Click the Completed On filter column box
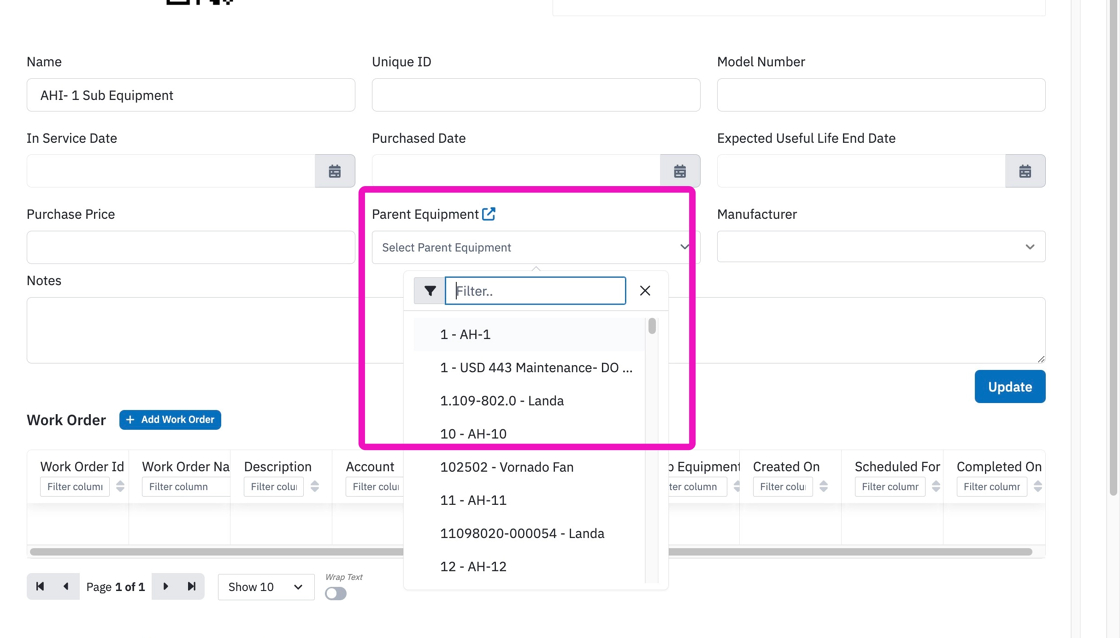The height and width of the screenshot is (638, 1120). coord(992,487)
